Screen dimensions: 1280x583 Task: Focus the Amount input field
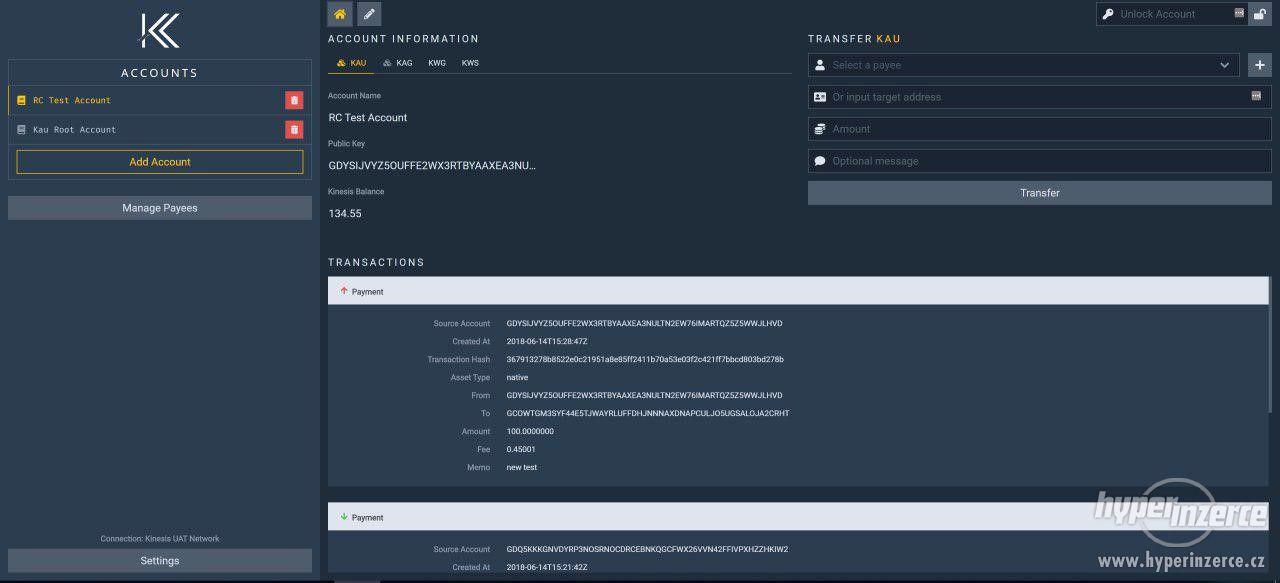1040,129
